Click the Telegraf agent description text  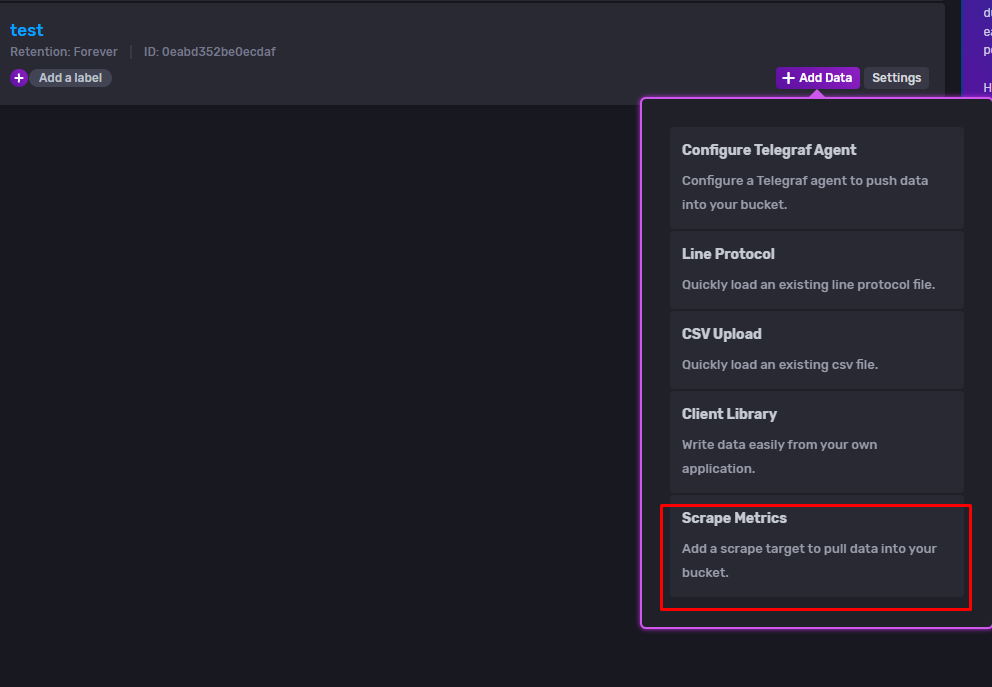click(805, 191)
